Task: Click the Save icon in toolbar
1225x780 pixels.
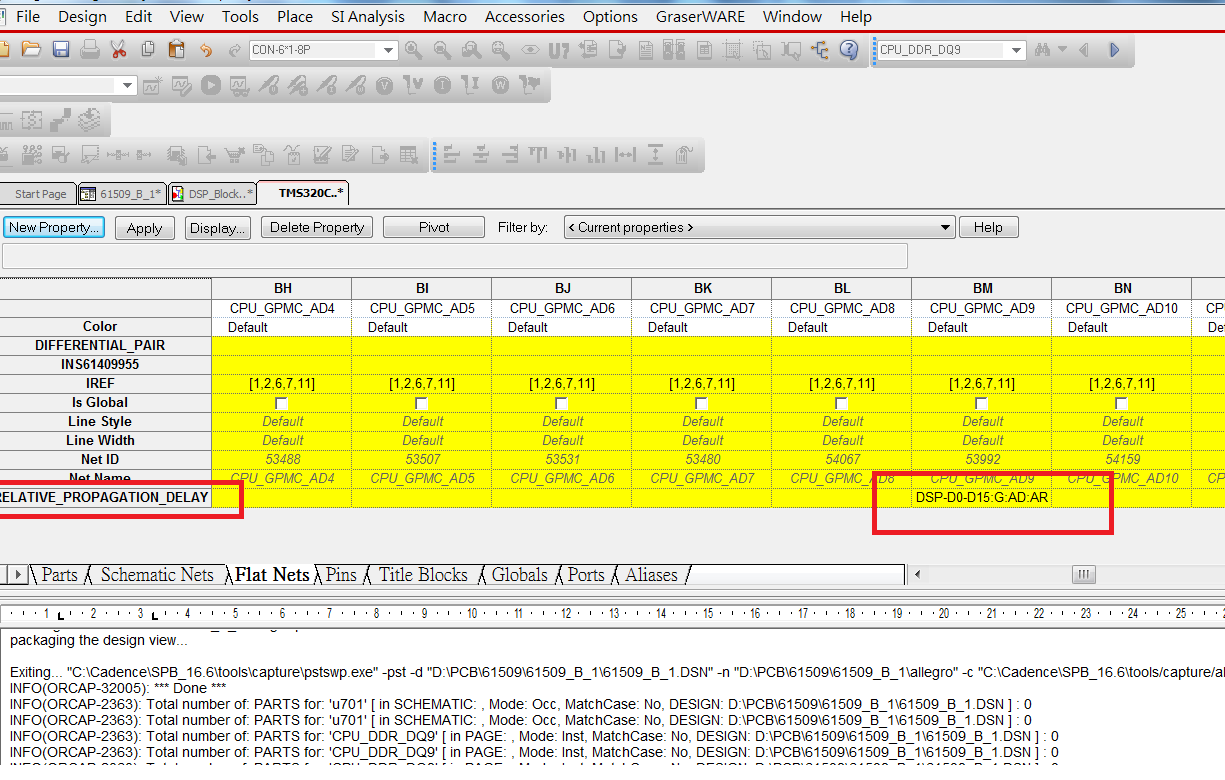Action: tap(61, 50)
